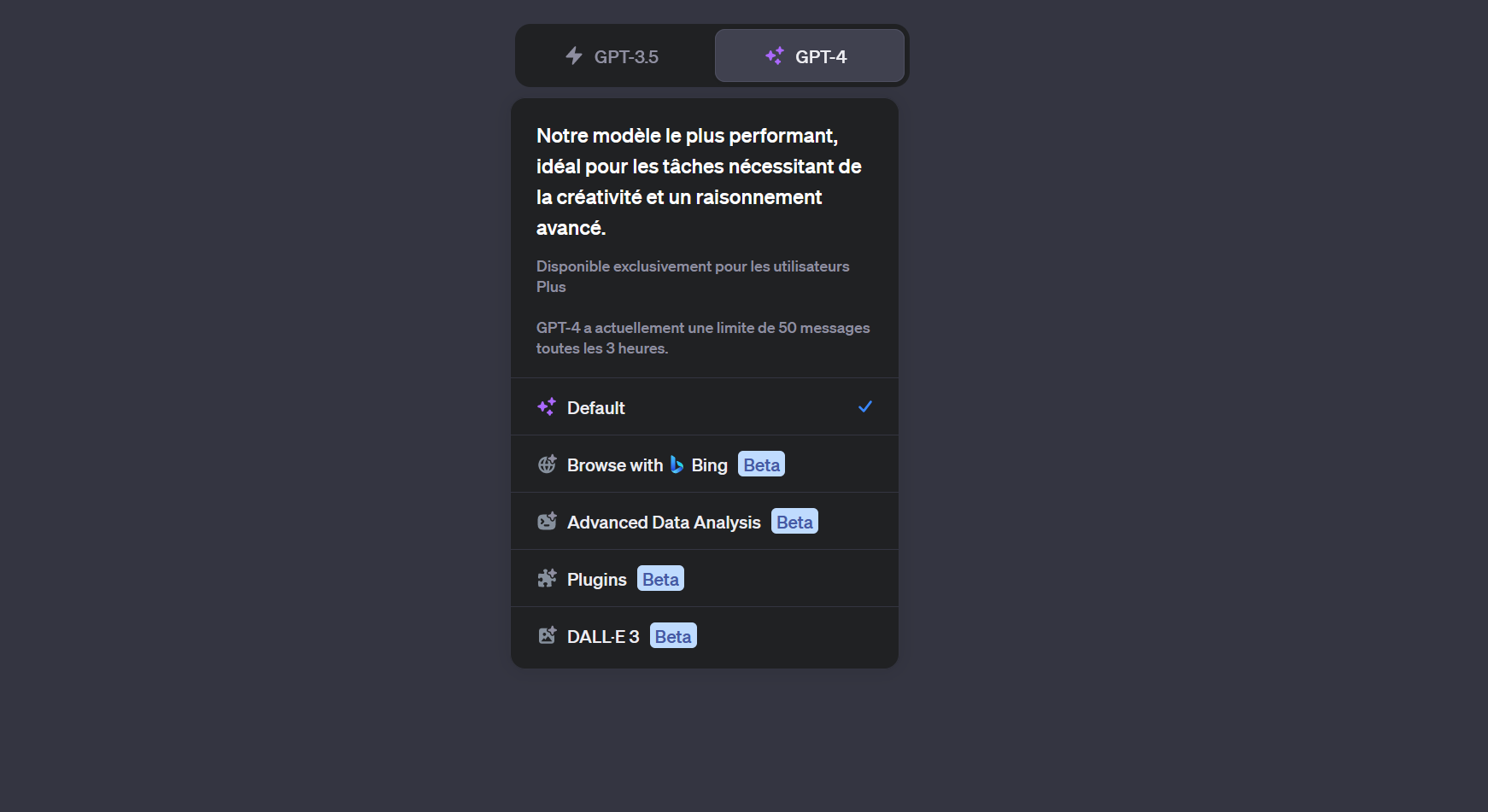Click the Beta badge beside DALL-E 3

point(673,636)
